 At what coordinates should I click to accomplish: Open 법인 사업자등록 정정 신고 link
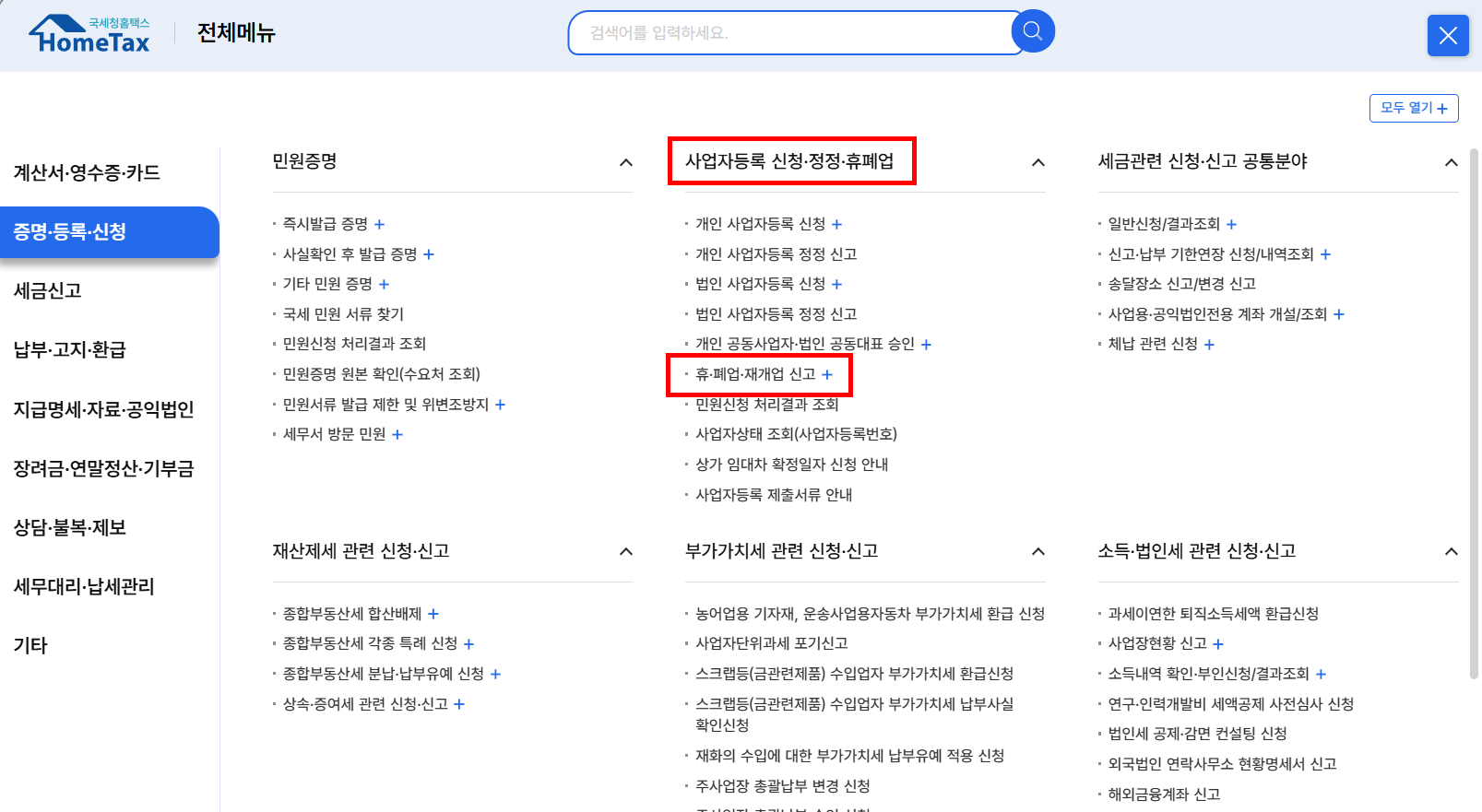point(776,314)
